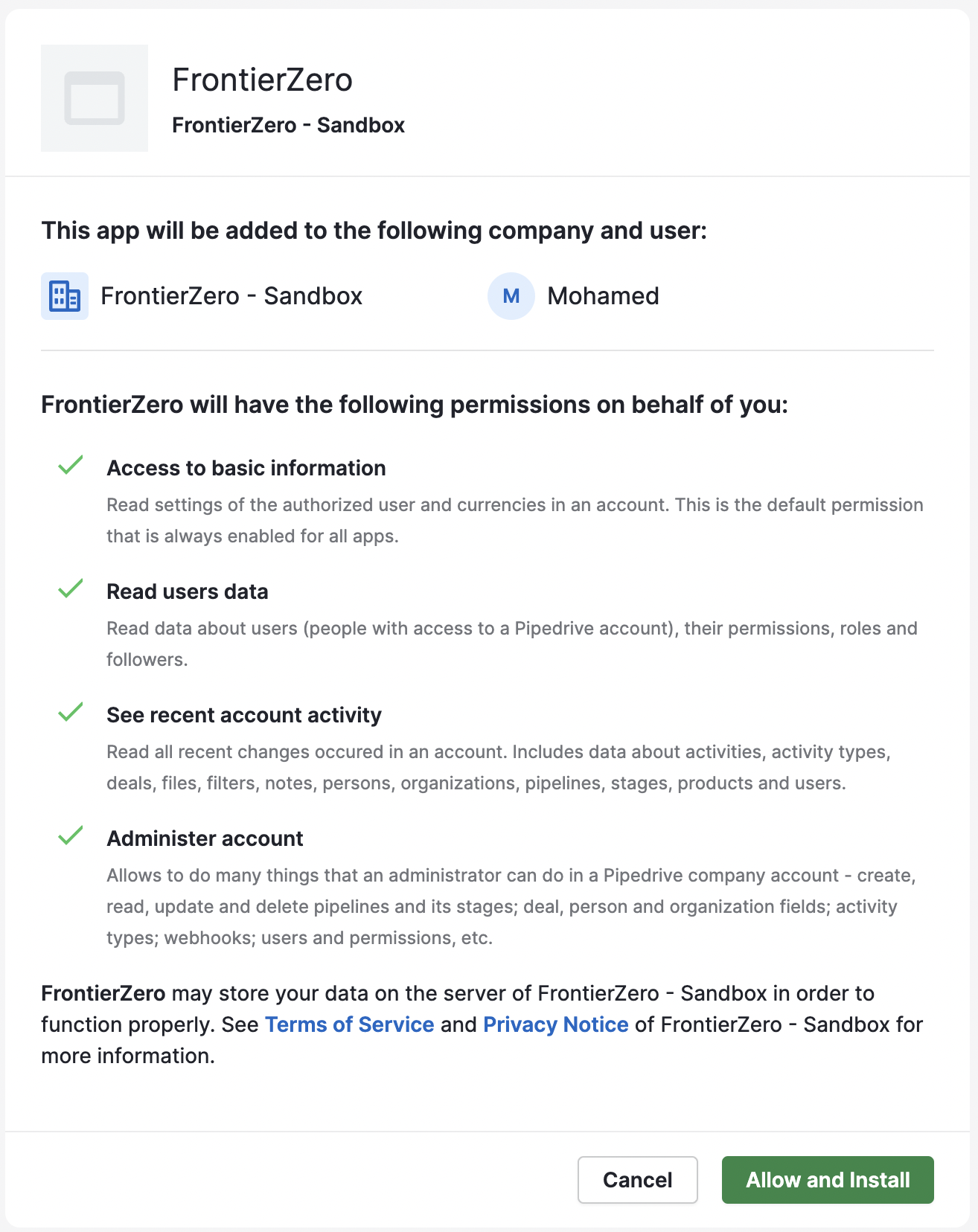
Task: Click the Administer account permission title
Action: point(205,838)
